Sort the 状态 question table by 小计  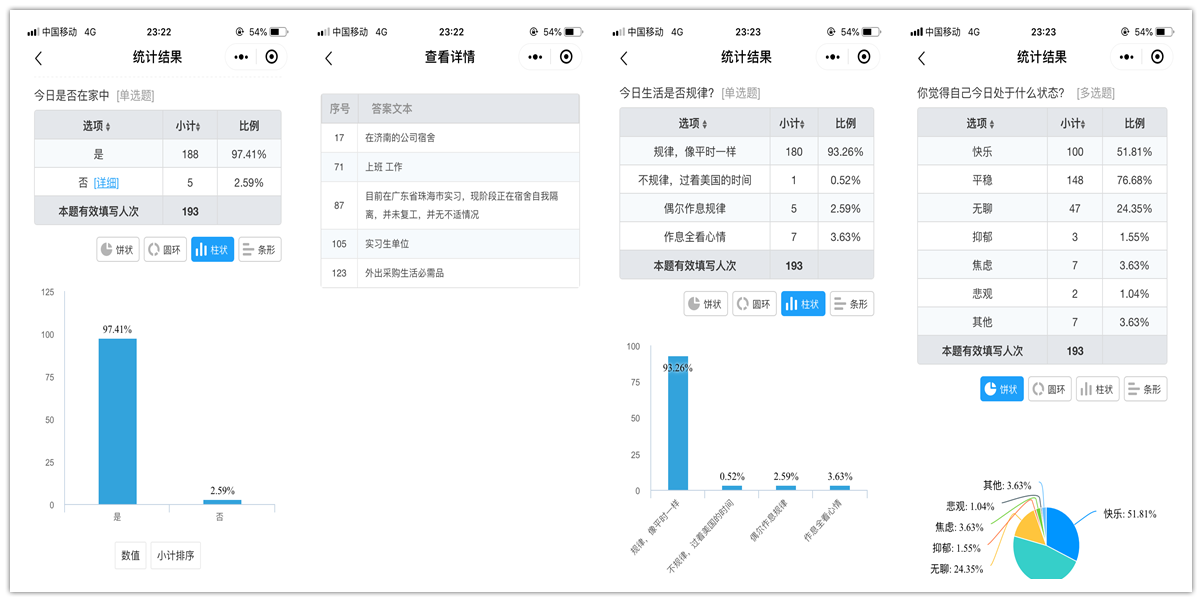pyautogui.click(x=1074, y=124)
